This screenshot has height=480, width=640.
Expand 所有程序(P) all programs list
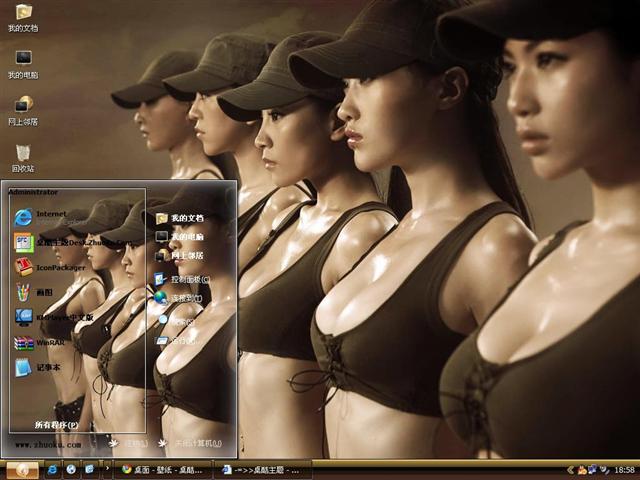tap(56, 425)
